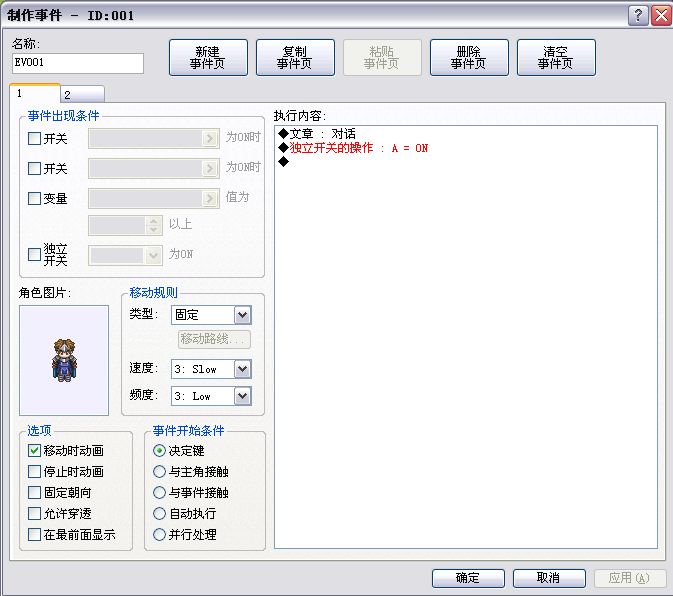The width and height of the screenshot is (673, 596).
Task: Open the 类型 dropdown showing 固定
Action: (x=211, y=315)
